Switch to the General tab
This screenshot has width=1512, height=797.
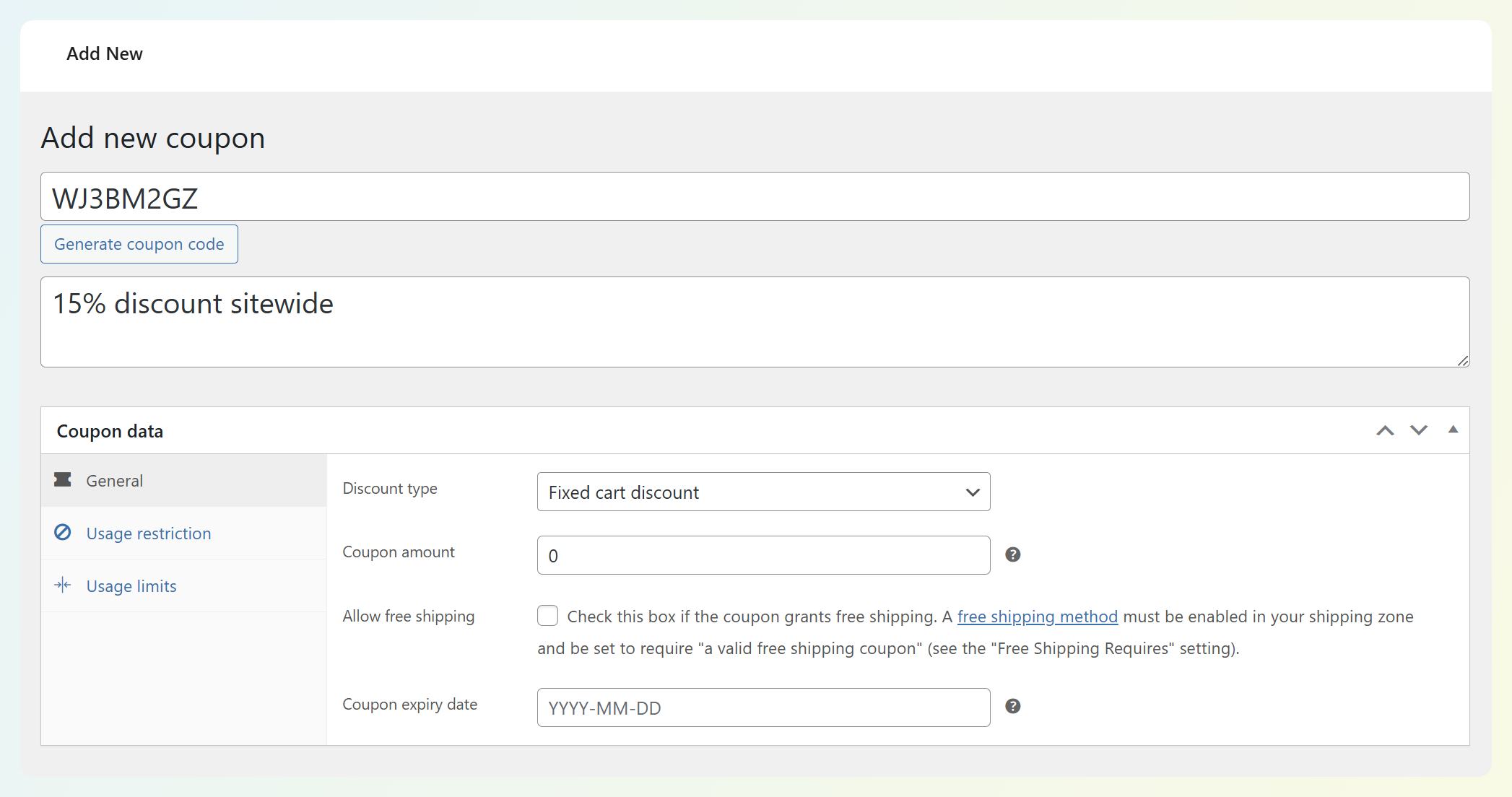[114, 481]
